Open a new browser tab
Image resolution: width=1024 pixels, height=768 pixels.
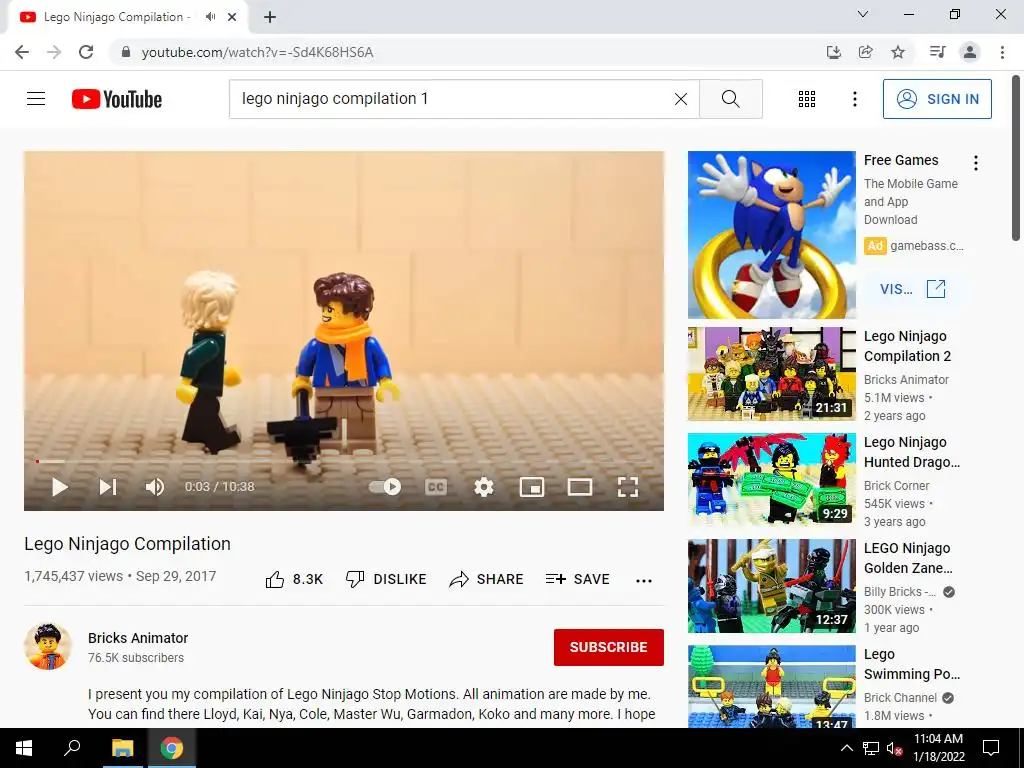pos(270,17)
